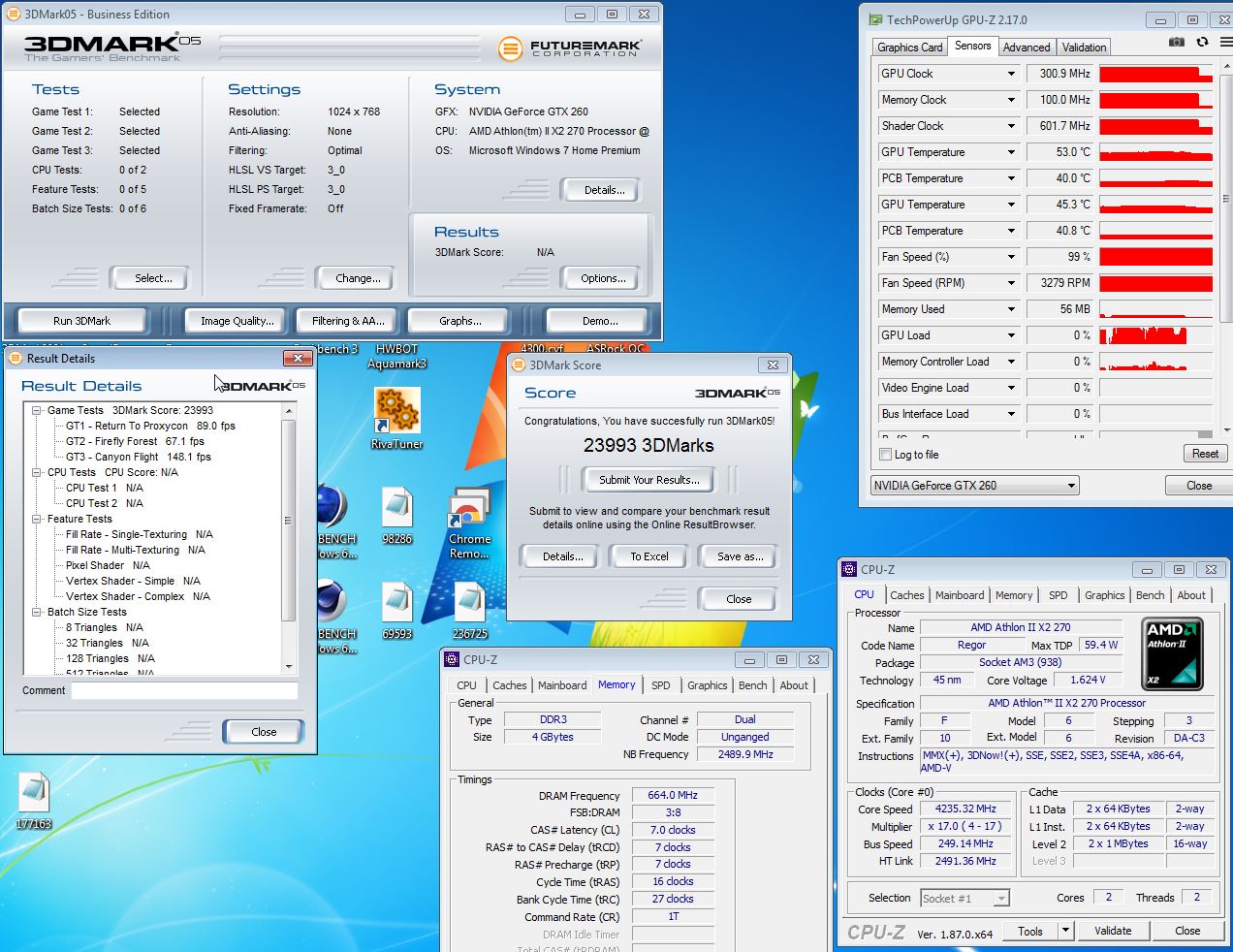
Task: Open the Caches tab in CPU-Z CPU window
Action: tap(906, 595)
